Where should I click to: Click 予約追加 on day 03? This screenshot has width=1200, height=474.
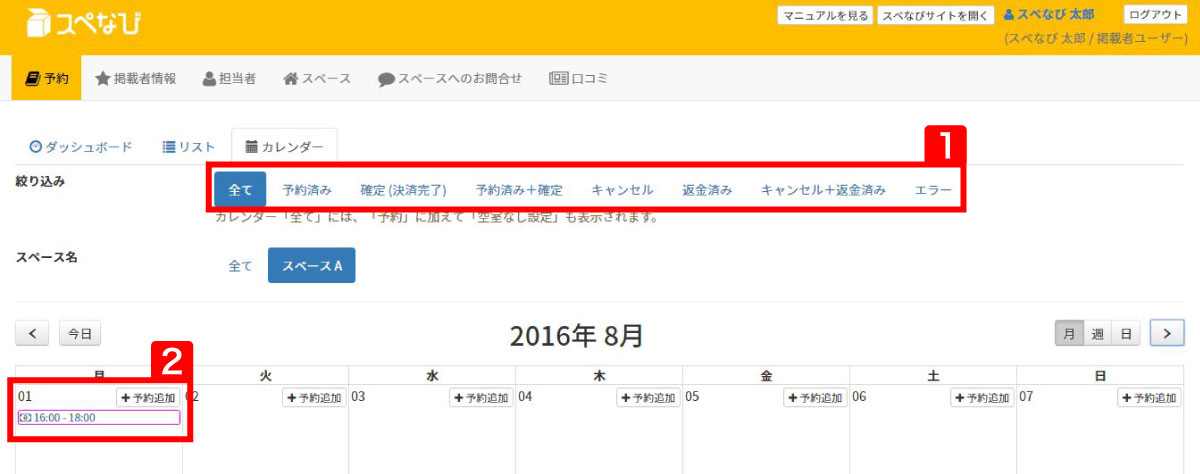[x=481, y=398]
